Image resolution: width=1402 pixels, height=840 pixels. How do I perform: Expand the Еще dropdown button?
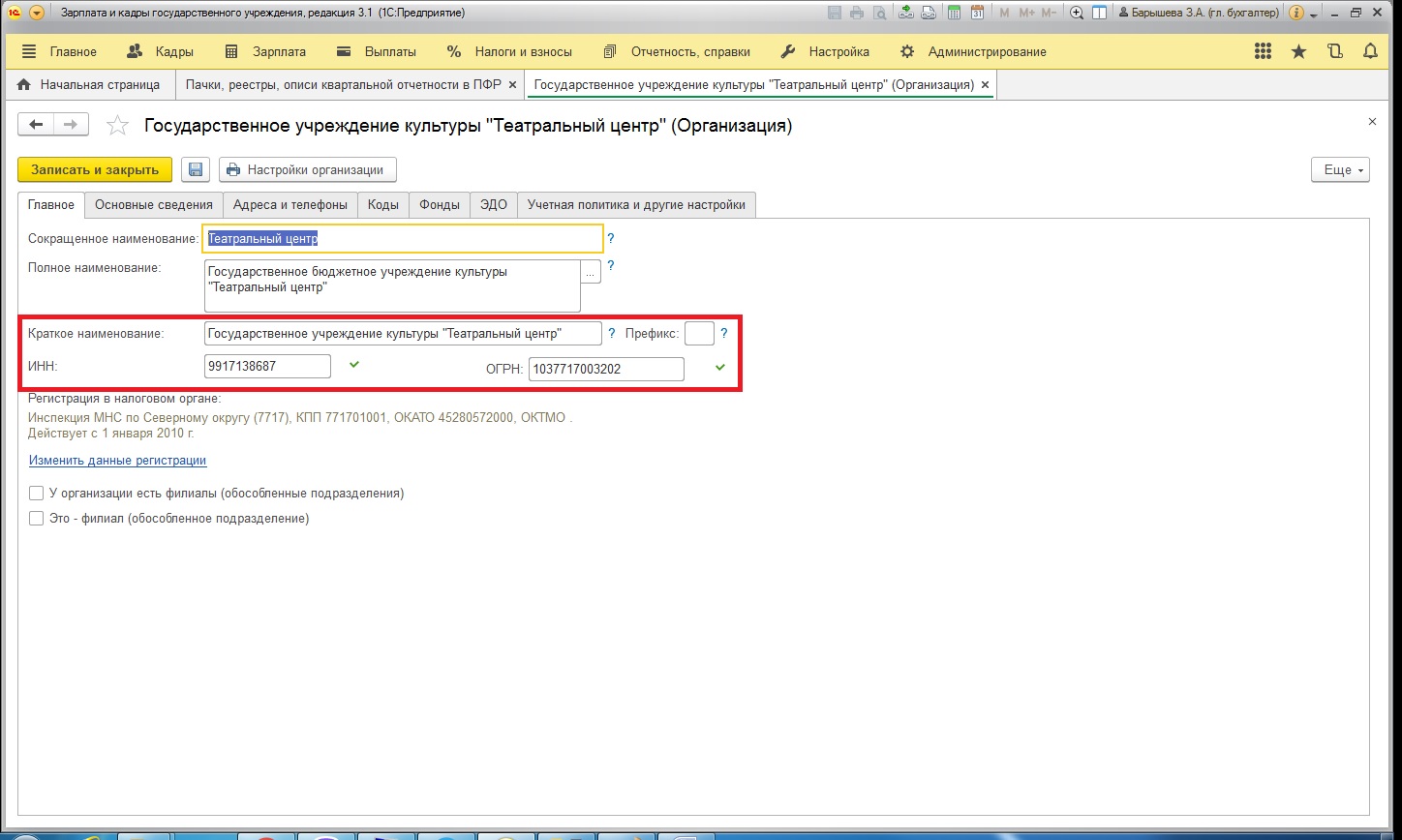coord(1340,170)
